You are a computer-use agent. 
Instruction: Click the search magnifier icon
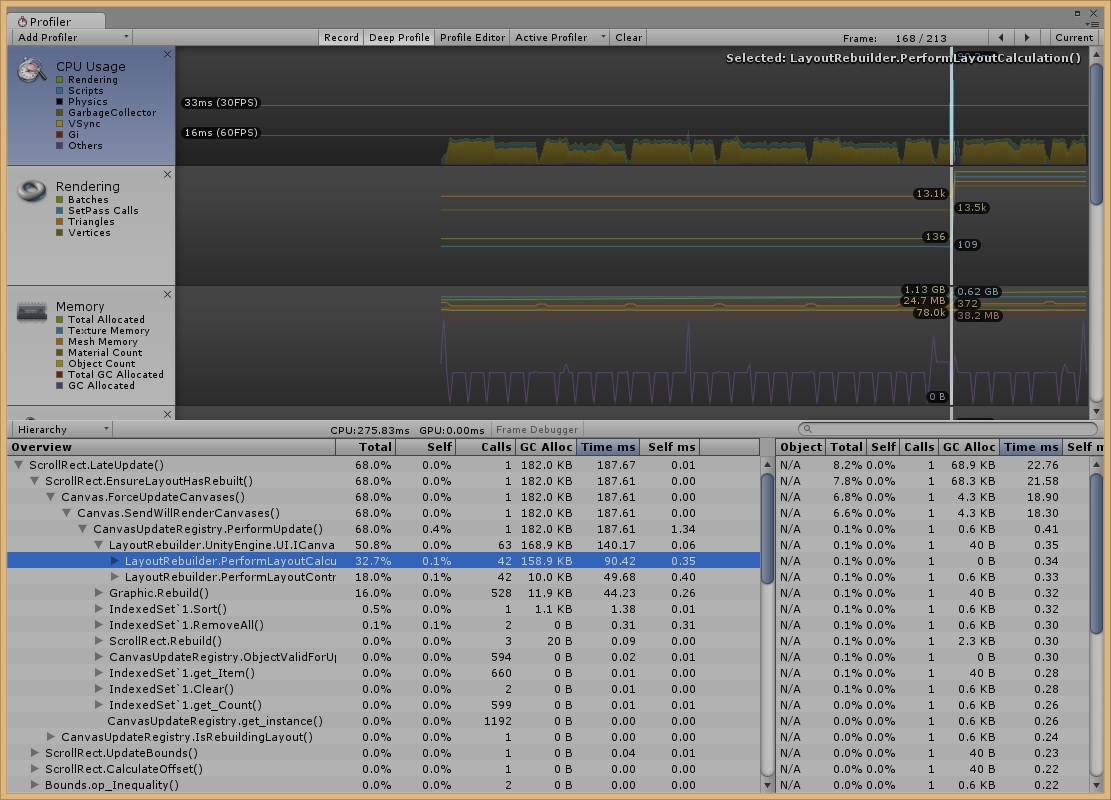tap(808, 429)
